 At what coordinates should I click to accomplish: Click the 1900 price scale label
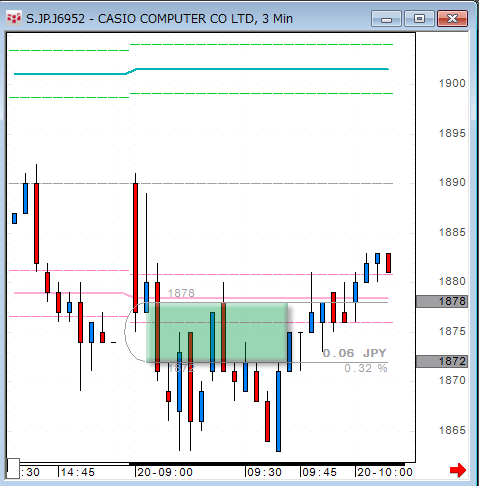452,83
